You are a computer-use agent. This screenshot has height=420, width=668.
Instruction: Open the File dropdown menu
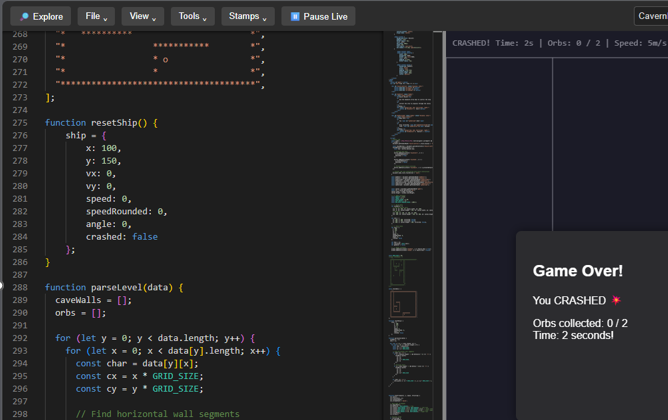[96, 16]
